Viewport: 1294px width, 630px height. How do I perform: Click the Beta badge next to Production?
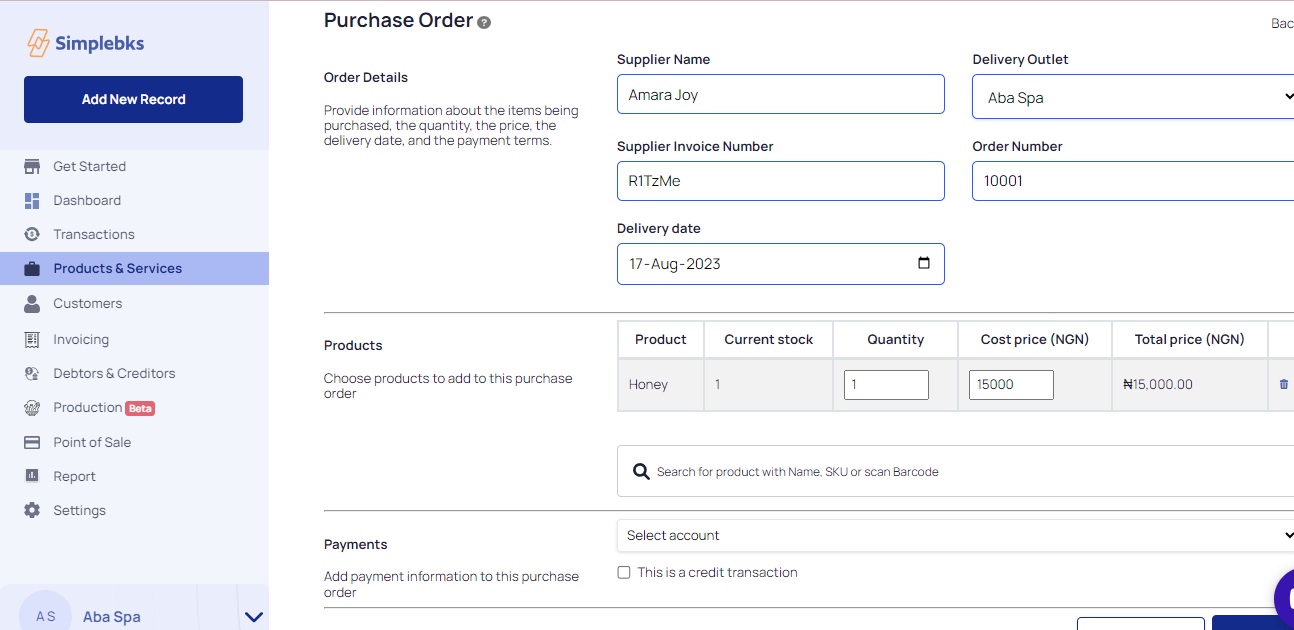[x=140, y=408]
